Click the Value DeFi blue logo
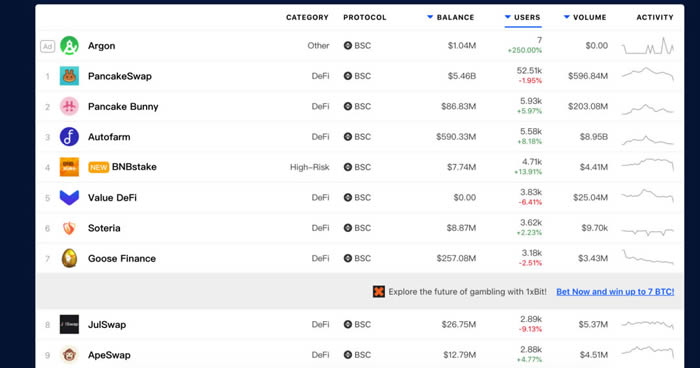The image size is (700, 368). (x=69, y=197)
